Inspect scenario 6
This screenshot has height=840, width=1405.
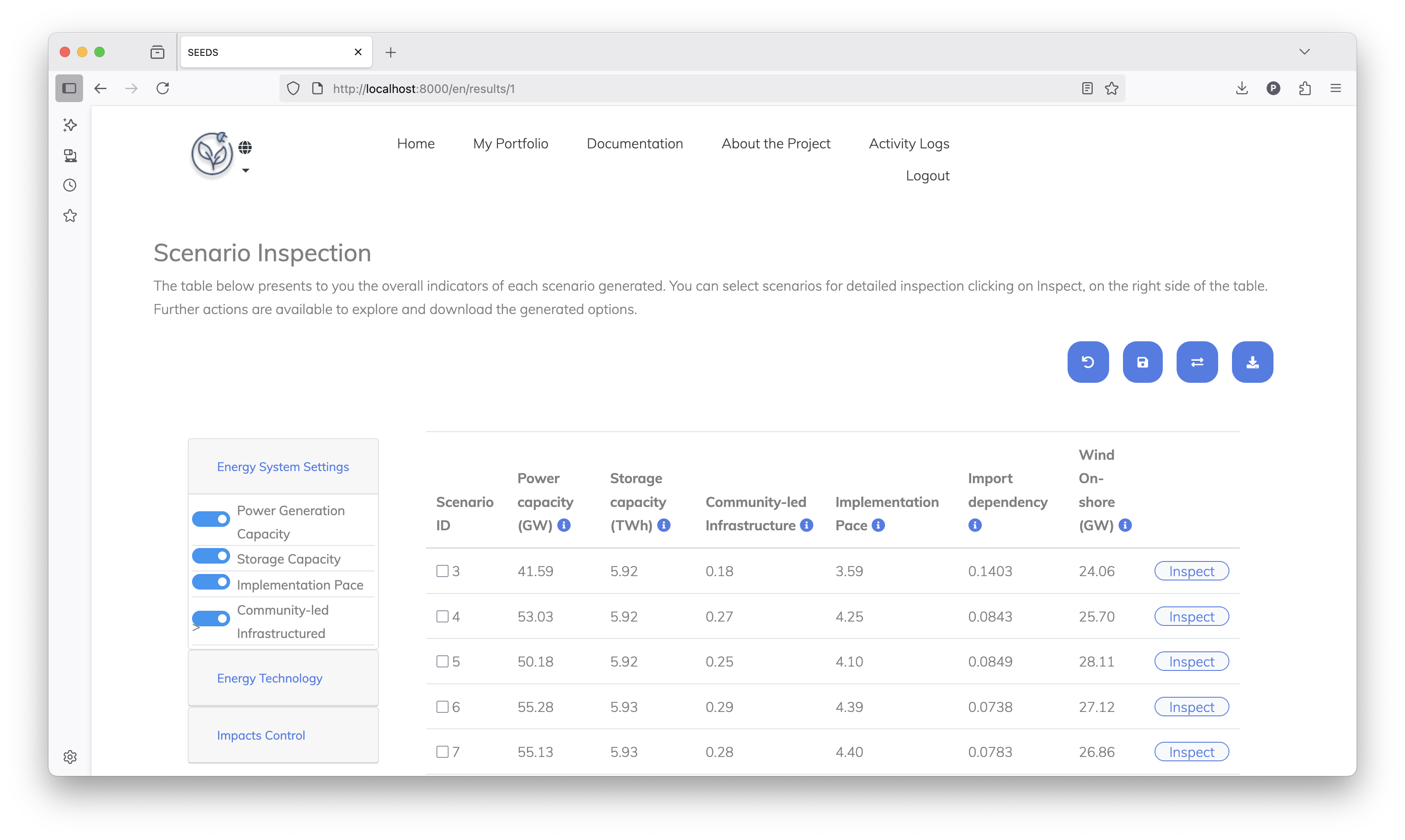pos(1192,707)
